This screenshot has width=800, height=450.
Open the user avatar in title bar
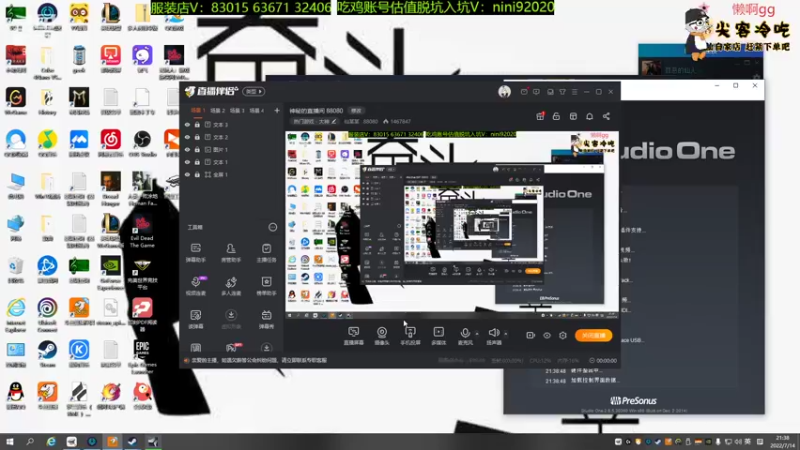click(504, 91)
